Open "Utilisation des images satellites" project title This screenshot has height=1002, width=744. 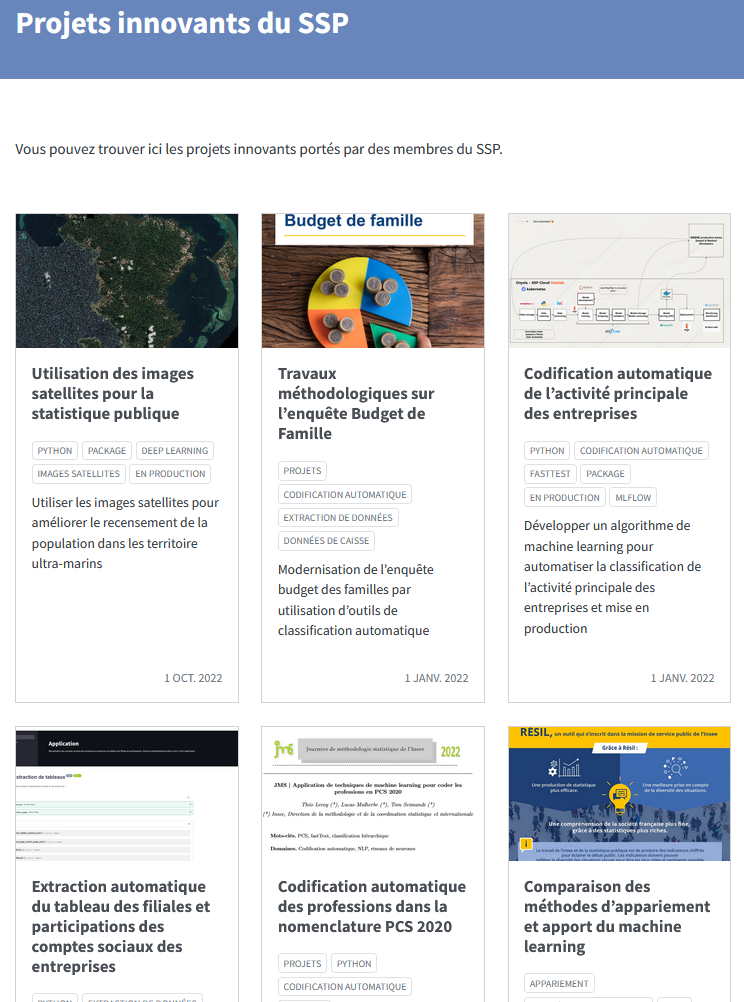point(113,393)
